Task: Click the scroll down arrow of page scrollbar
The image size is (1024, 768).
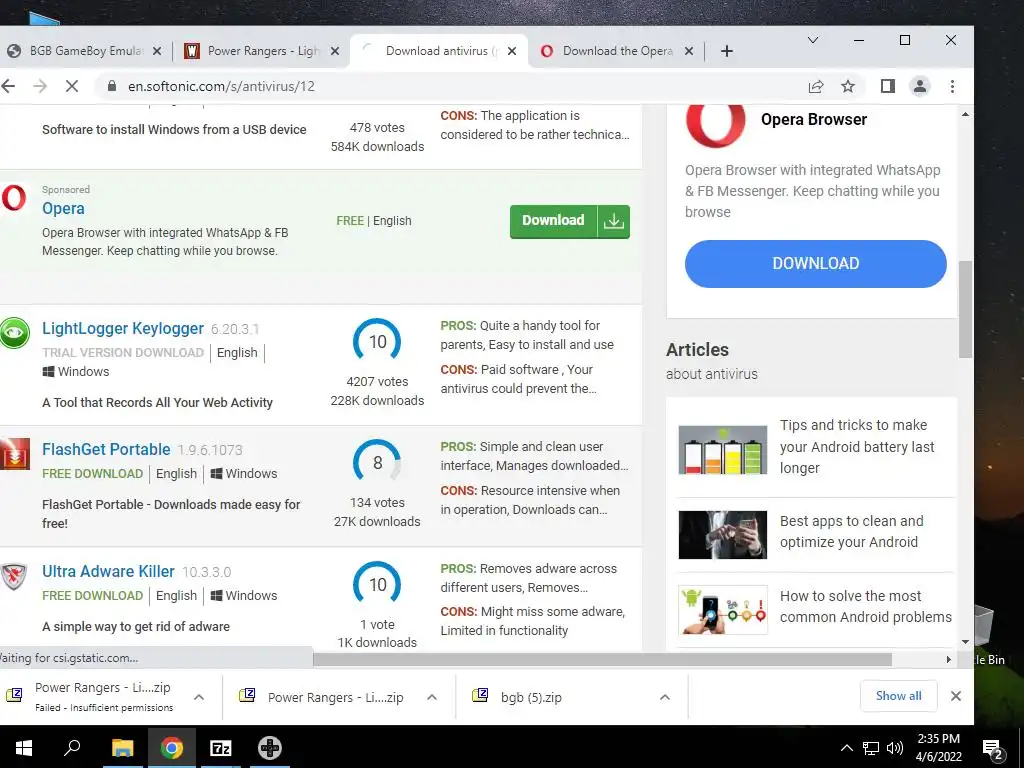Action: 965,642
